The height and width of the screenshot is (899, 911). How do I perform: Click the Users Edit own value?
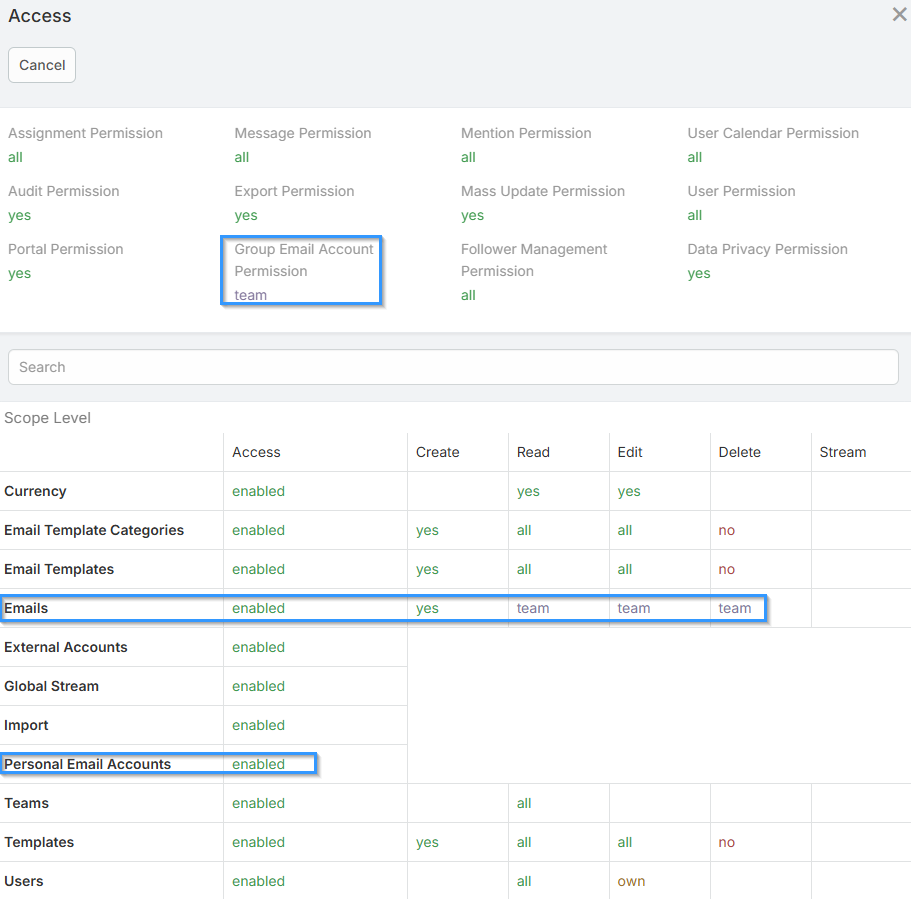[x=631, y=881]
